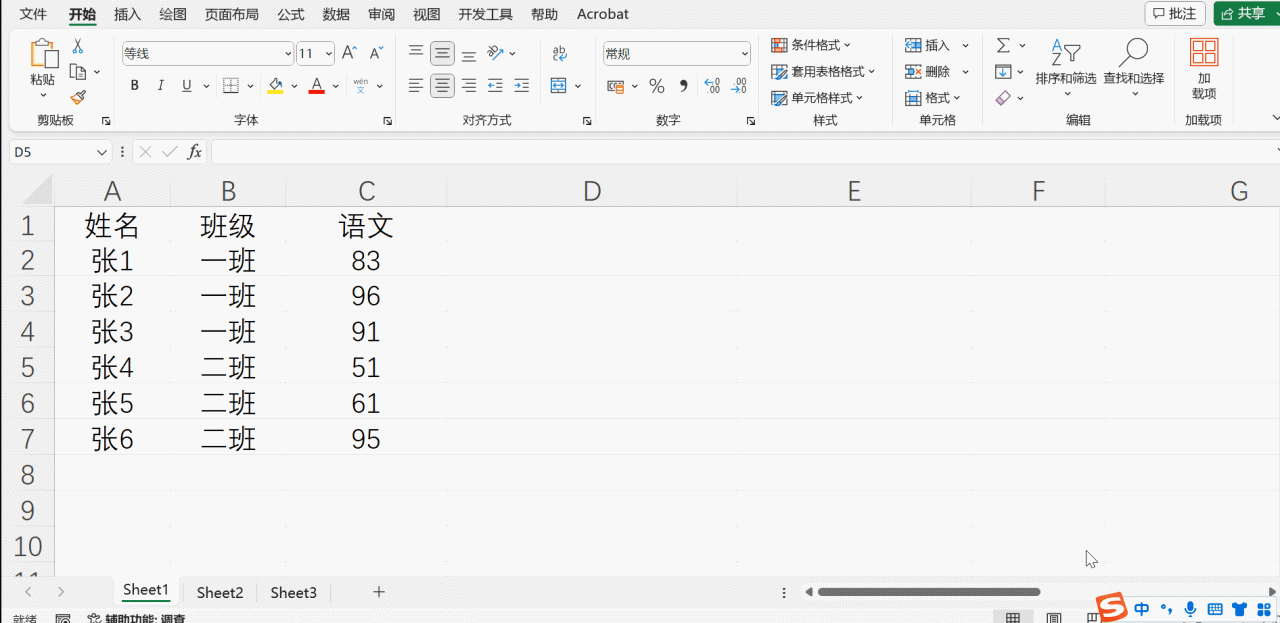Image resolution: width=1280 pixels, height=623 pixels.
Task: Apply comma style number format
Action: click(684, 87)
